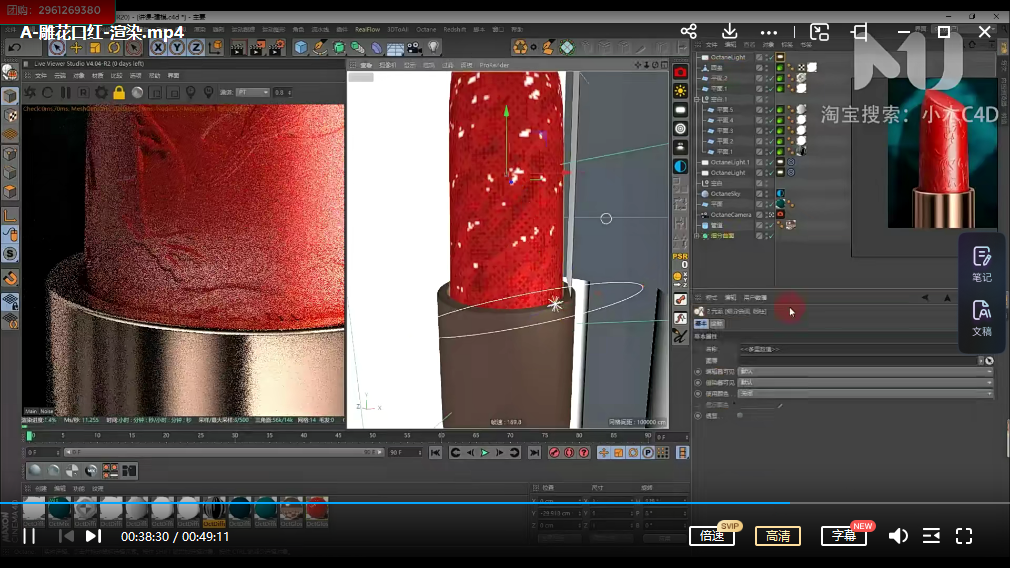
Task: Toggle Live Viewer clay mode sphere
Action: point(137,93)
